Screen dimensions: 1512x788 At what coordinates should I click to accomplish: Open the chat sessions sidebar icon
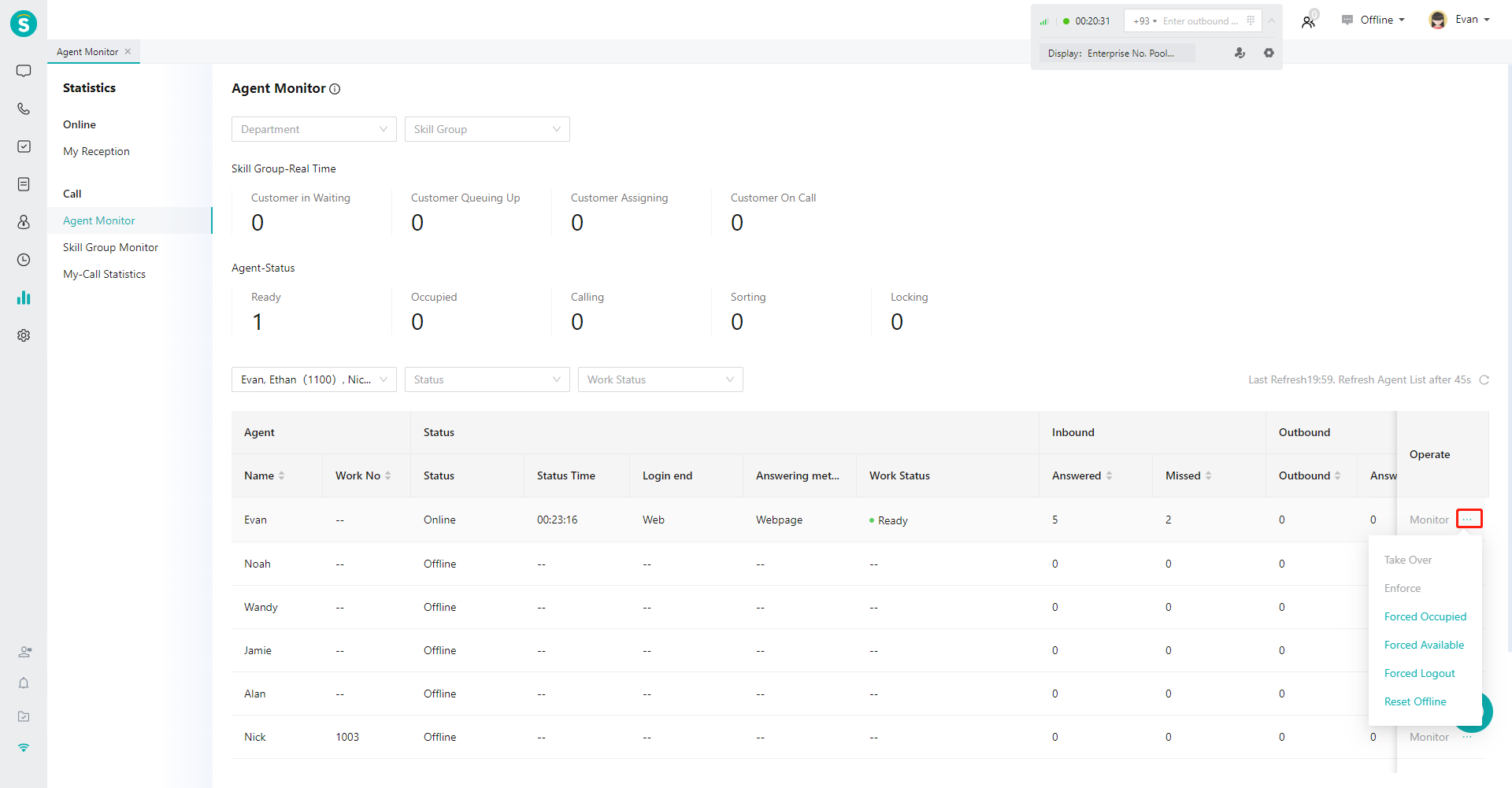(x=24, y=71)
